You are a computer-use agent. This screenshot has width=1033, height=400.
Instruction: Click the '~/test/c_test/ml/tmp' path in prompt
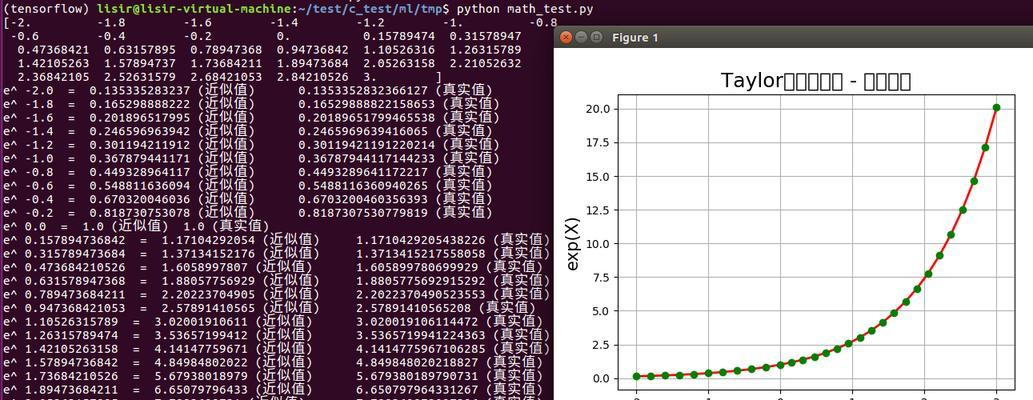372,9
